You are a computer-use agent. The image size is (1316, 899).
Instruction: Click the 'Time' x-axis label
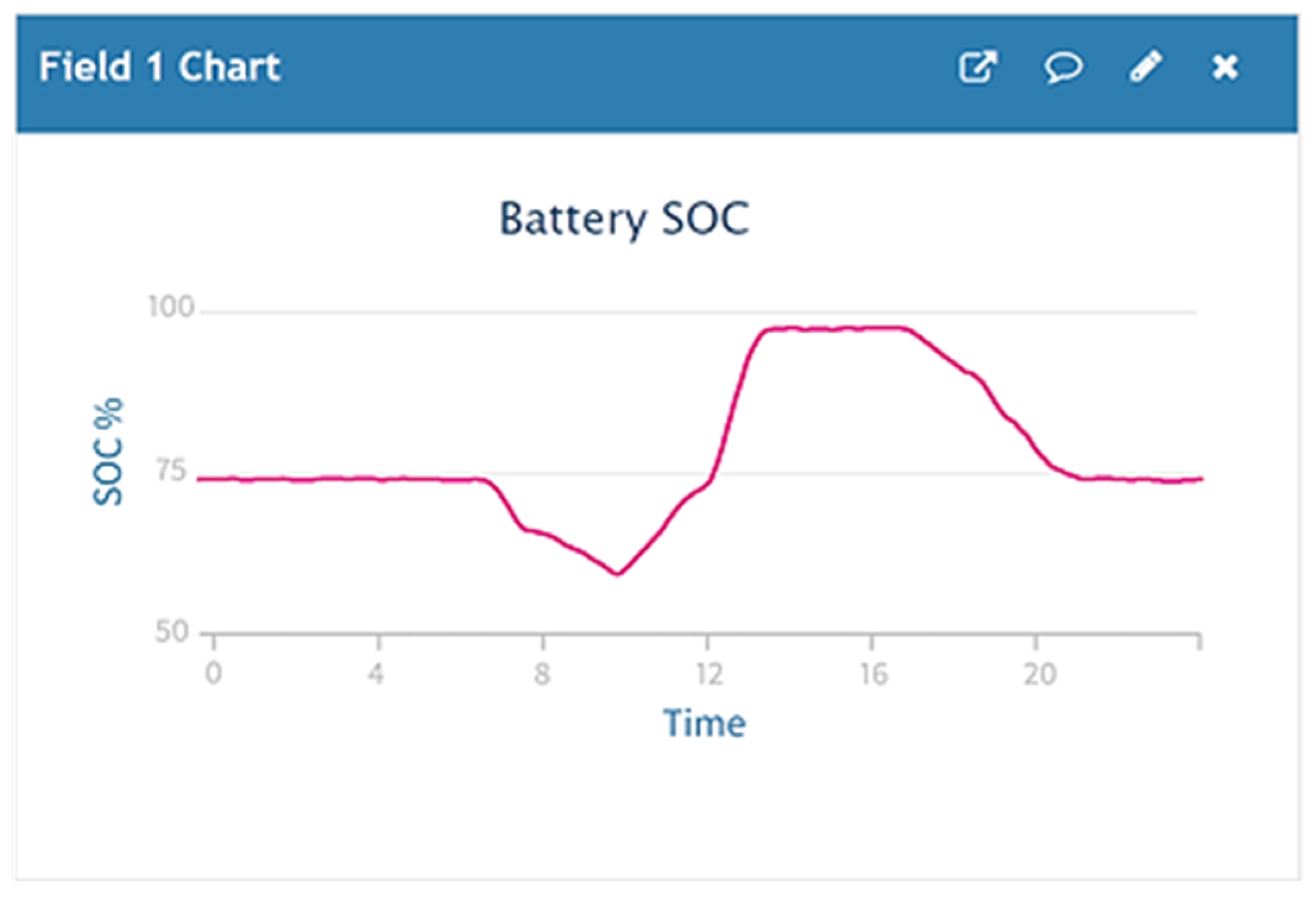[x=704, y=723]
